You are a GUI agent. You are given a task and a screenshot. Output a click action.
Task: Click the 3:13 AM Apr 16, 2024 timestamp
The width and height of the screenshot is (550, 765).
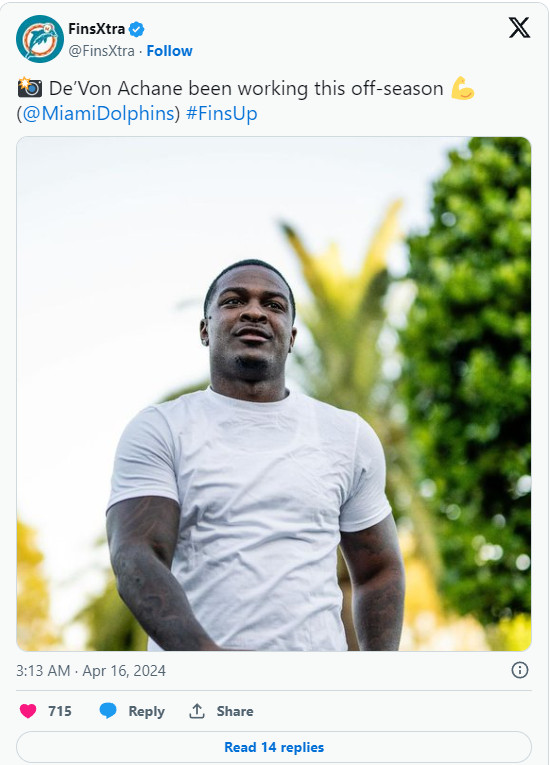point(91,671)
